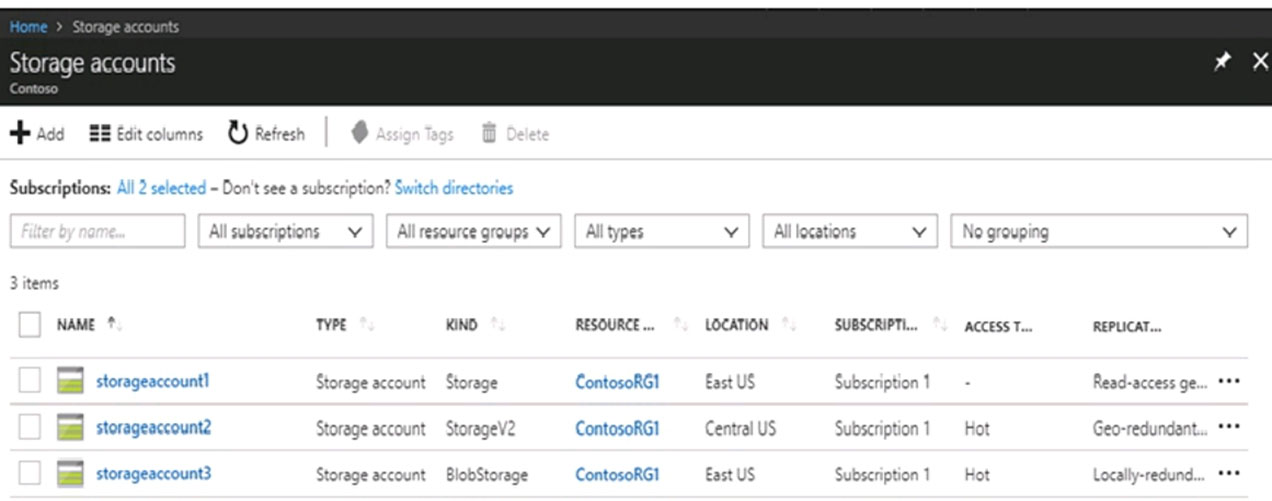Viewport: 1272px width, 501px height.
Task: Open storageaccount1 link
Action: pyautogui.click(x=153, y=381)
